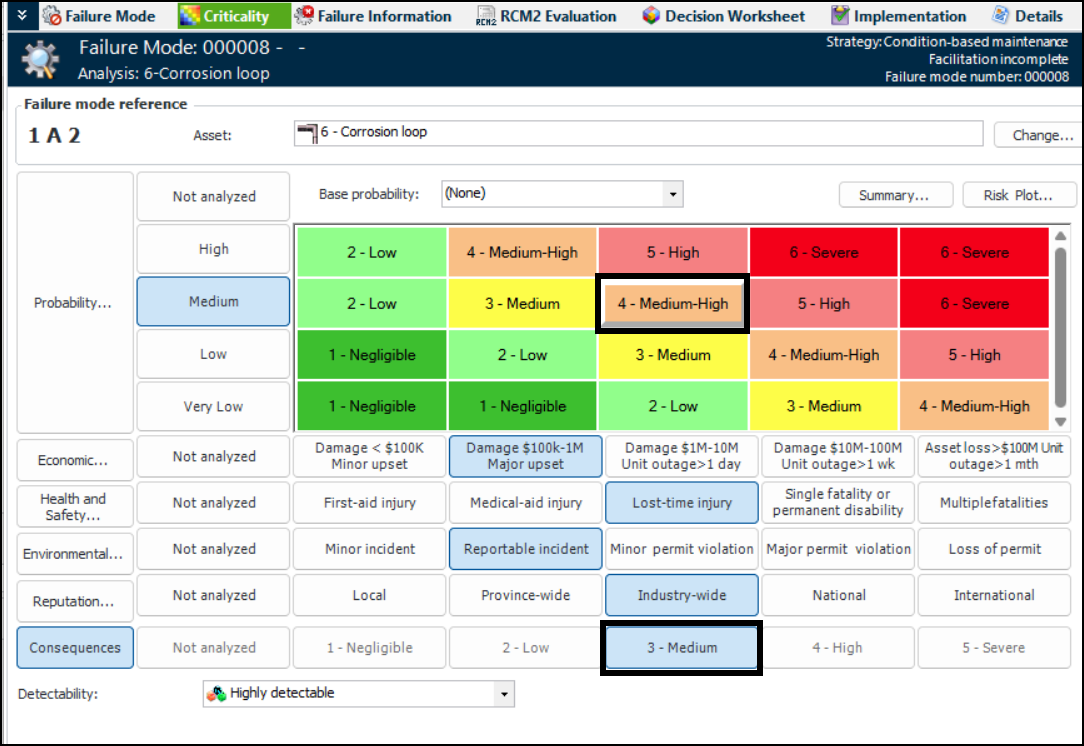
Task: Click the Implementation tab icon
Action: pos(840,16)
